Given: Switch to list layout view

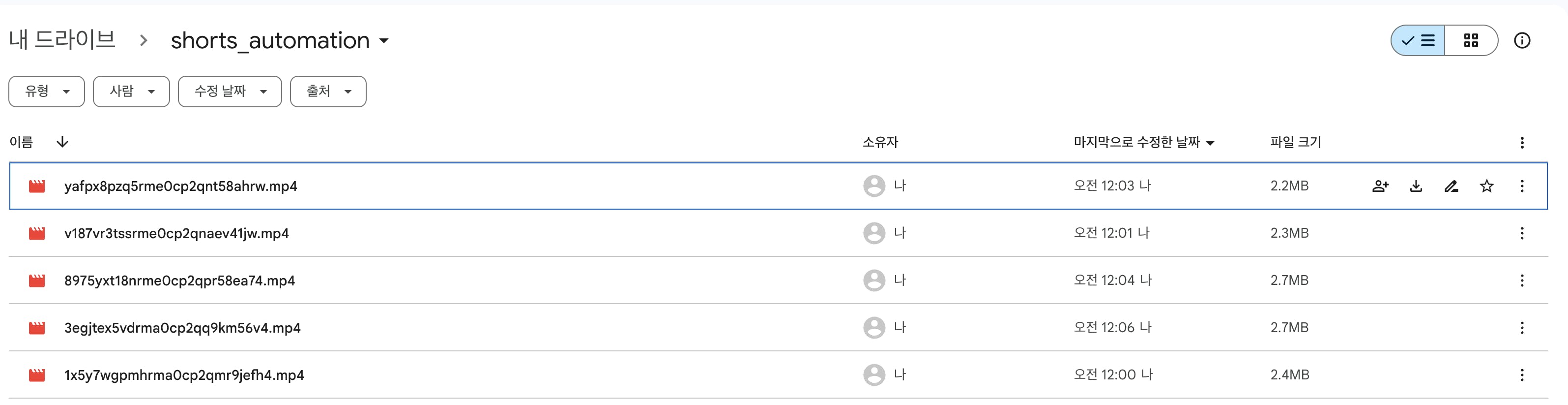Looking at the screenshot, I should 1418,41.
